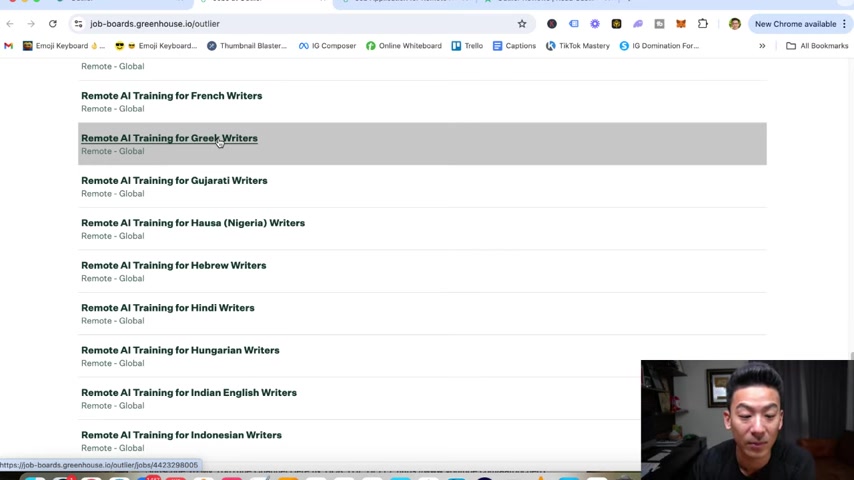Open Remote AI Training for Hausa (Nigeria) Writers
Image resolution: width=854 pixels, height=480 pixels.
click(x=193, y=223)
